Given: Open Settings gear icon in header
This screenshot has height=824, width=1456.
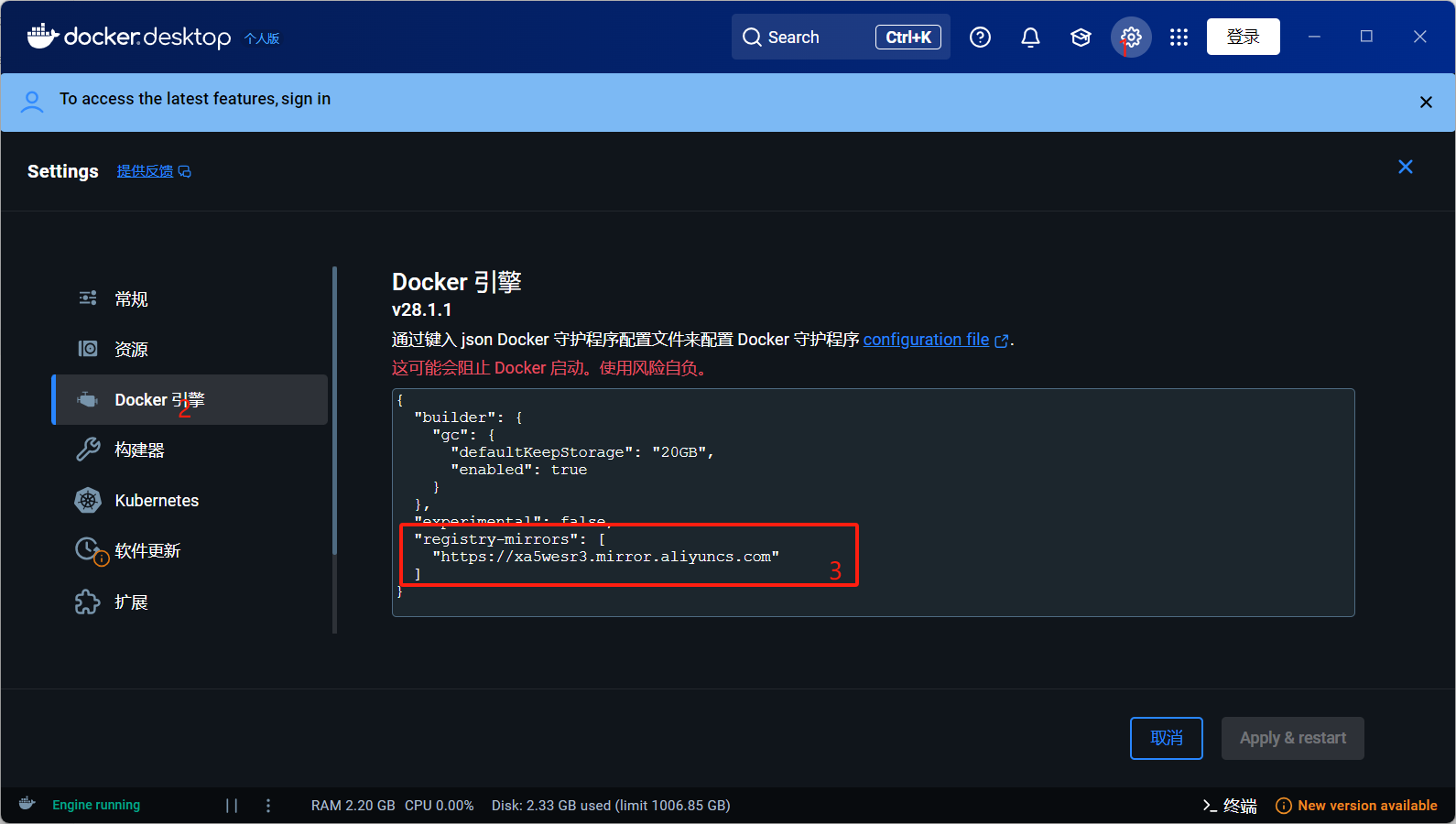Looking at the screenshot, I should 1131,37.
